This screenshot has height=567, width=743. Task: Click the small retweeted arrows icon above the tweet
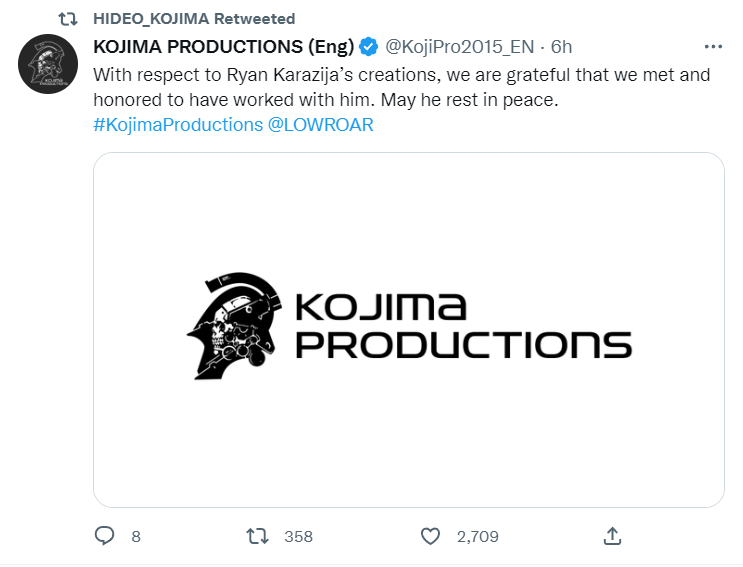[68, 19]
